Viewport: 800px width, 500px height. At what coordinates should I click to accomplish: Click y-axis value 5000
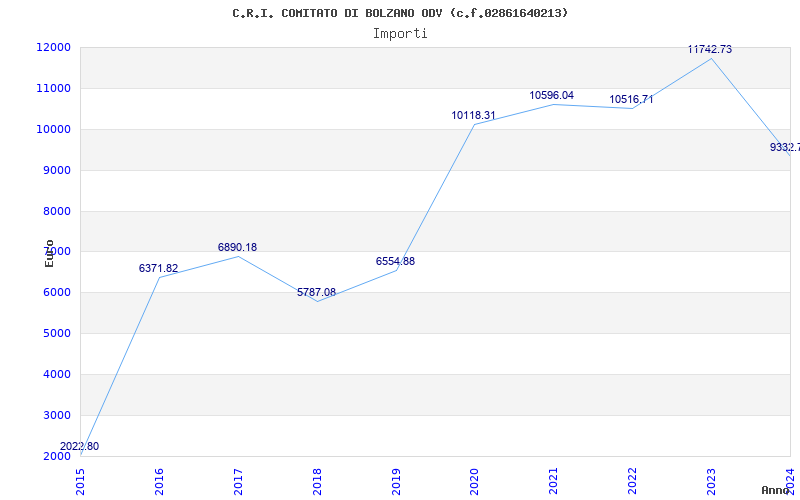(x=56, y=334)
